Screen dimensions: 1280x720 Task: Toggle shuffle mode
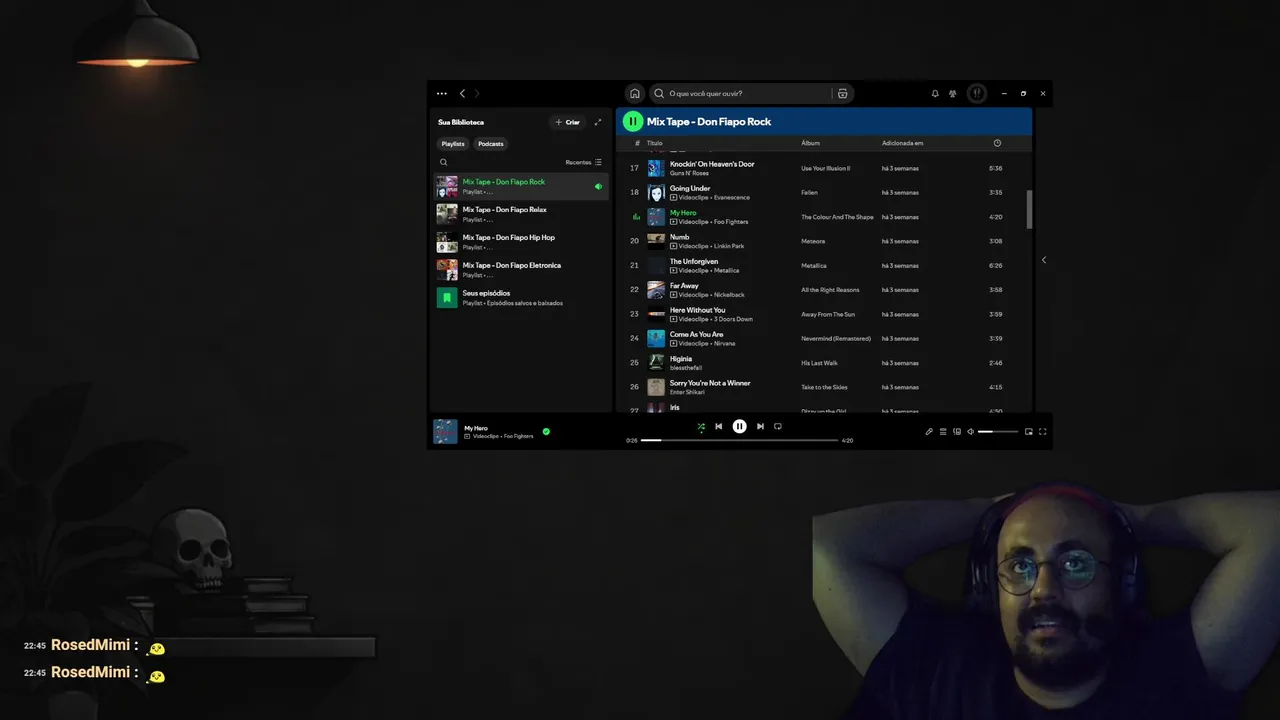[701, 426]
